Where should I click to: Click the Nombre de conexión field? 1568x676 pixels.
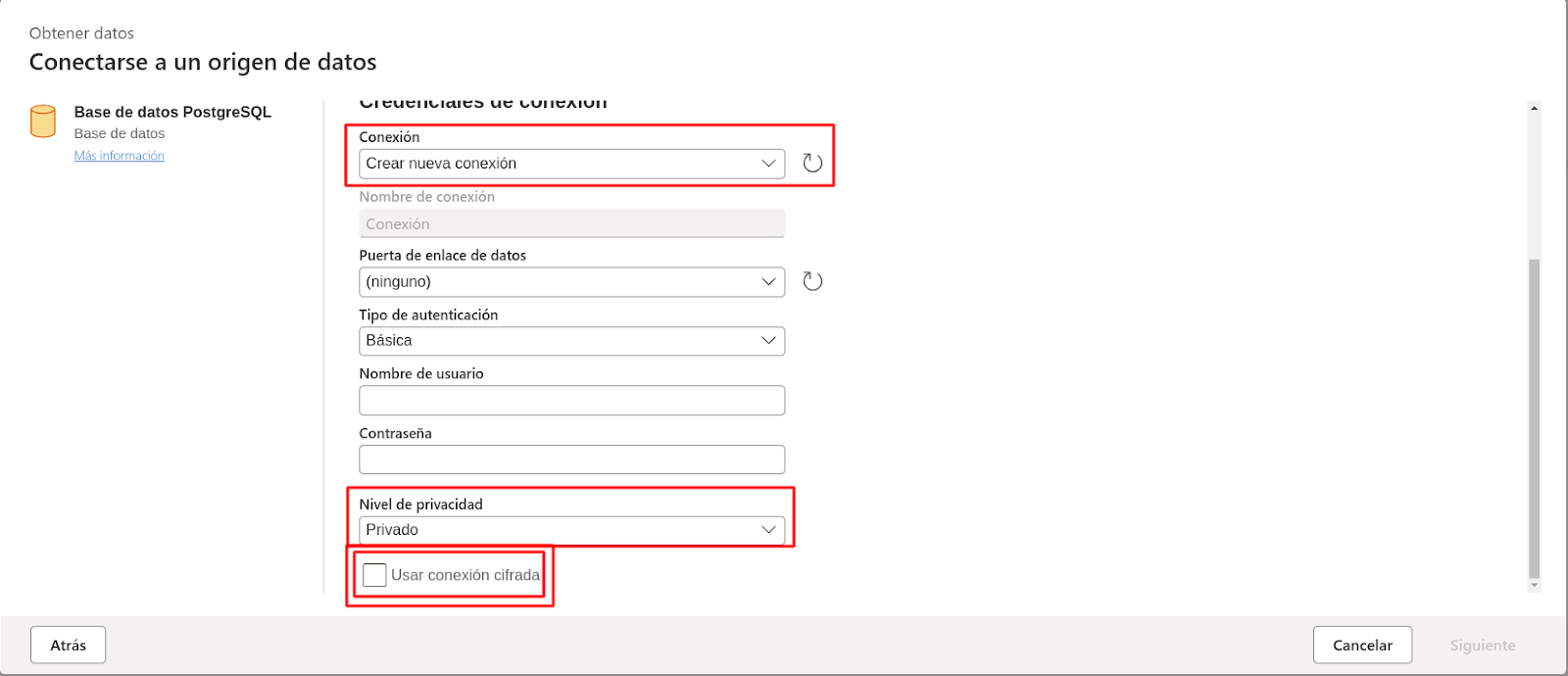coord(571,223)
